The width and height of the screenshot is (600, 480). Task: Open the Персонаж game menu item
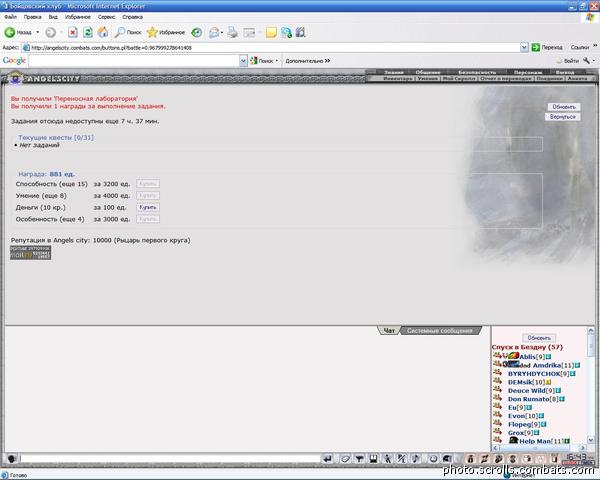[x=528, y=72]
